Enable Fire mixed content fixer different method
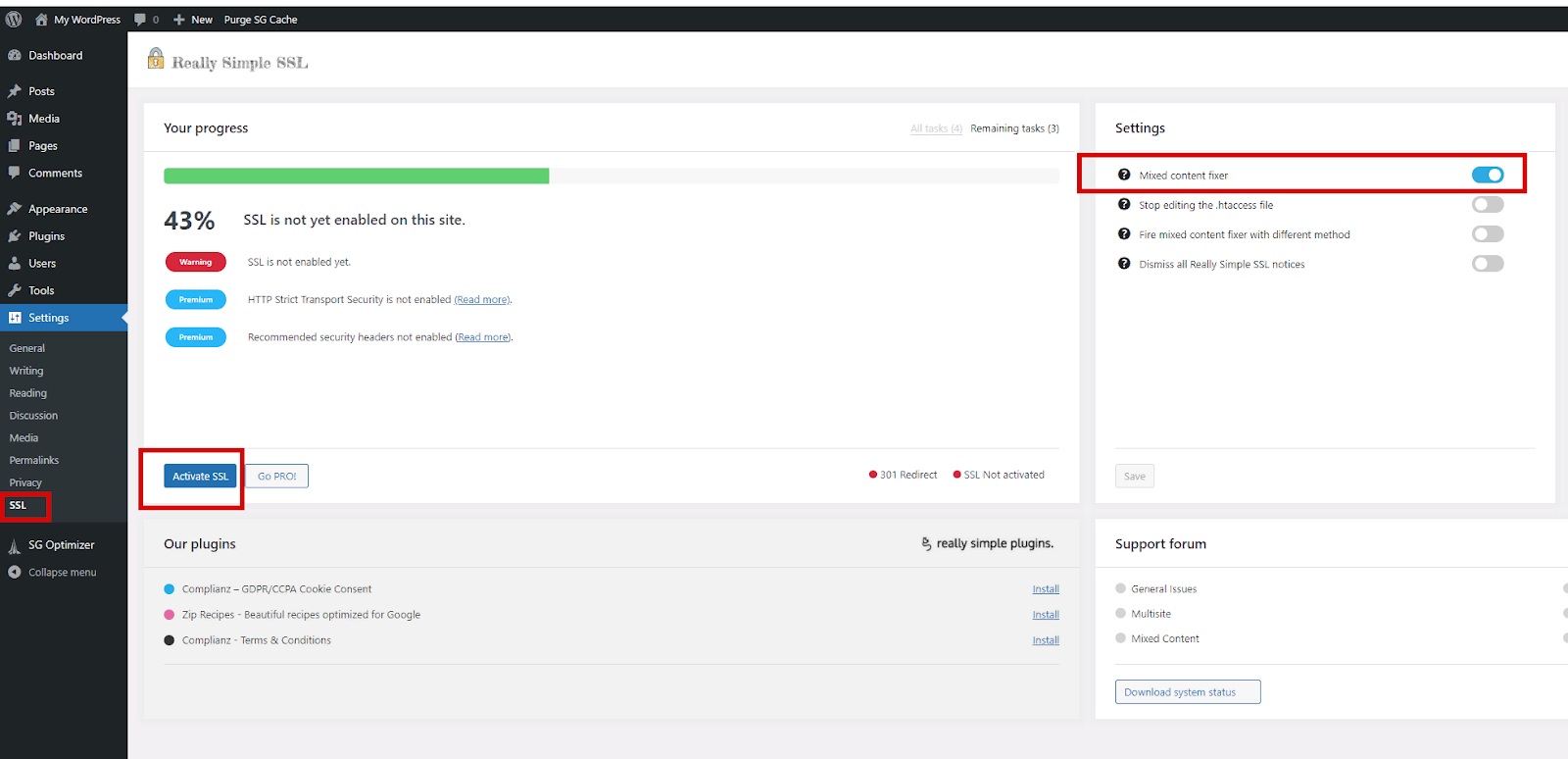The image size is (1568, 759). pyautogui.click(x=1488, y=233)
